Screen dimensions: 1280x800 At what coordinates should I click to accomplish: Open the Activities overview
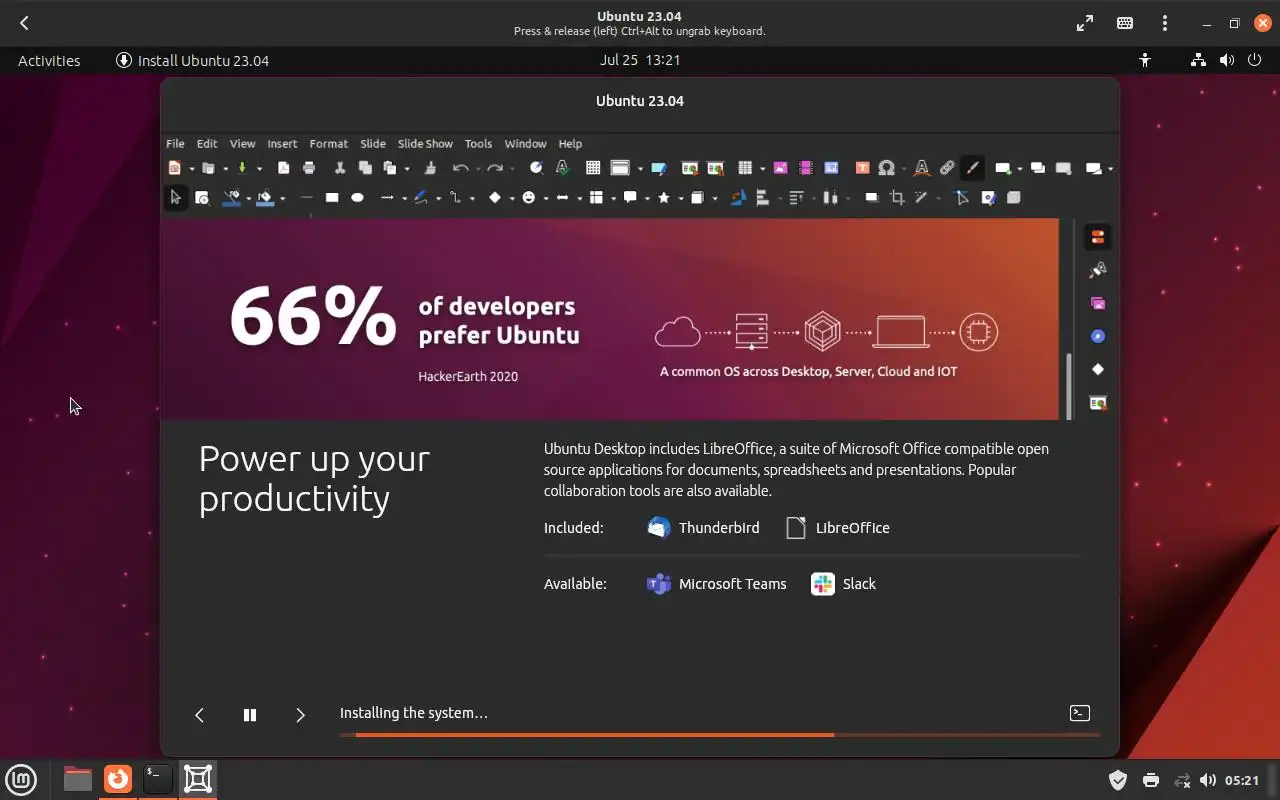49,60
